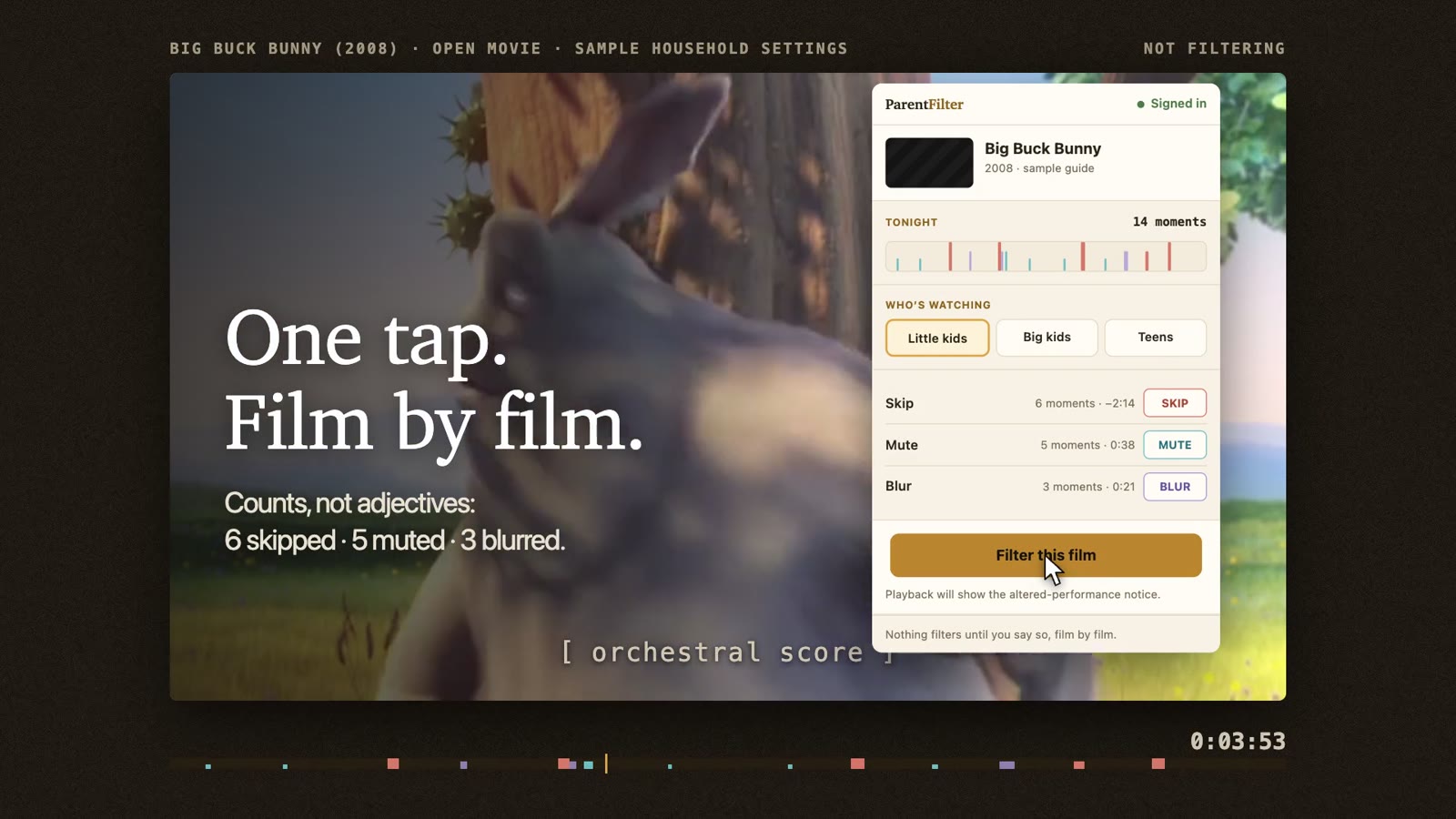Screen dimensions: 1456x819
Task: Click the playhead on the bottom timeline
Action: click(x=606, y=763)
